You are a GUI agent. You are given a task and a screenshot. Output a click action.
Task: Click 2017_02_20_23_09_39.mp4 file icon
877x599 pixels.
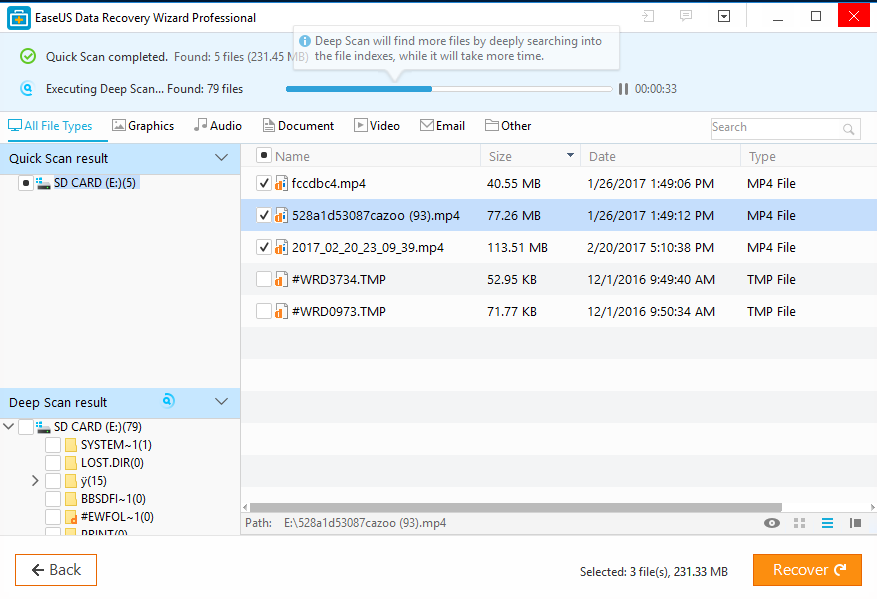(x=281, y=247)
